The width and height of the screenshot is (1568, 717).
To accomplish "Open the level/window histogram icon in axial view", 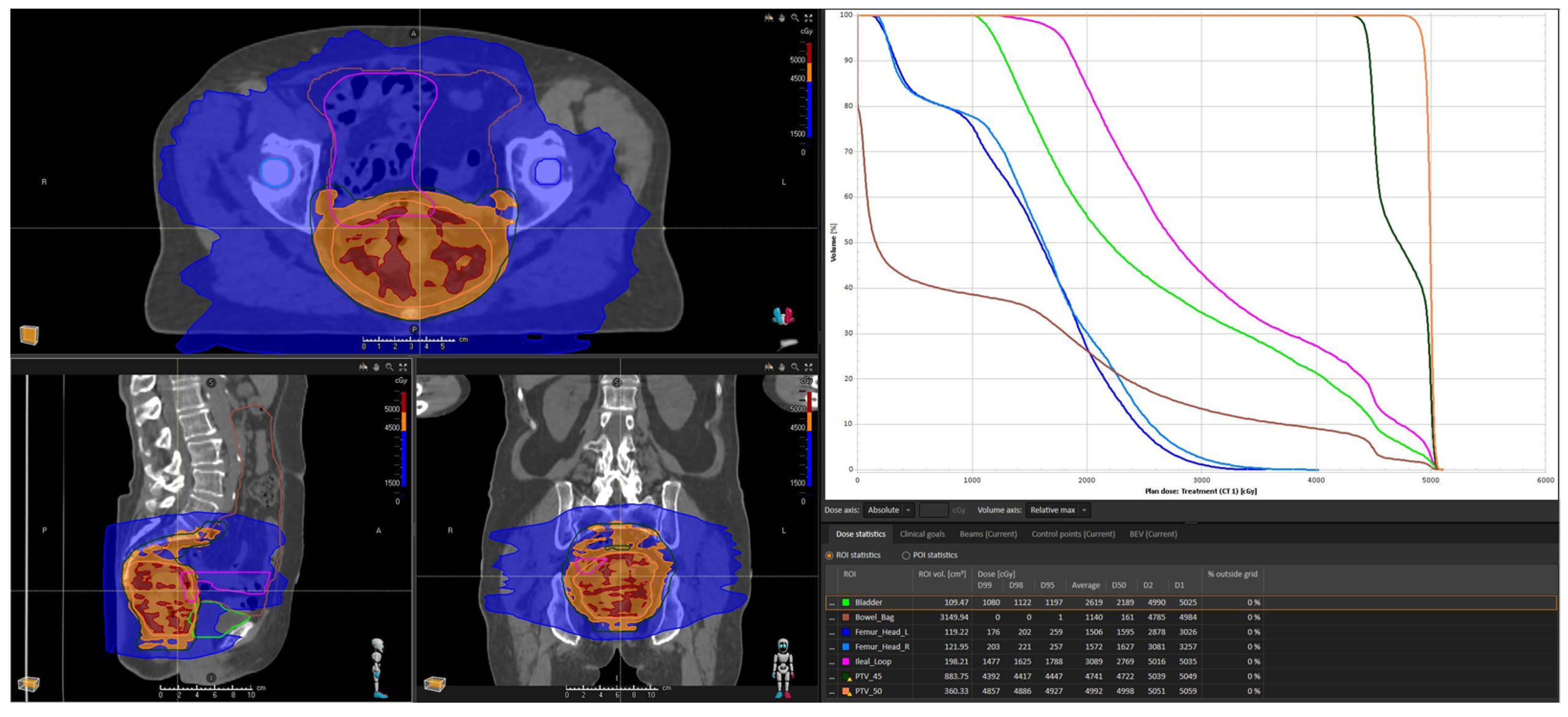I will 768,18.
